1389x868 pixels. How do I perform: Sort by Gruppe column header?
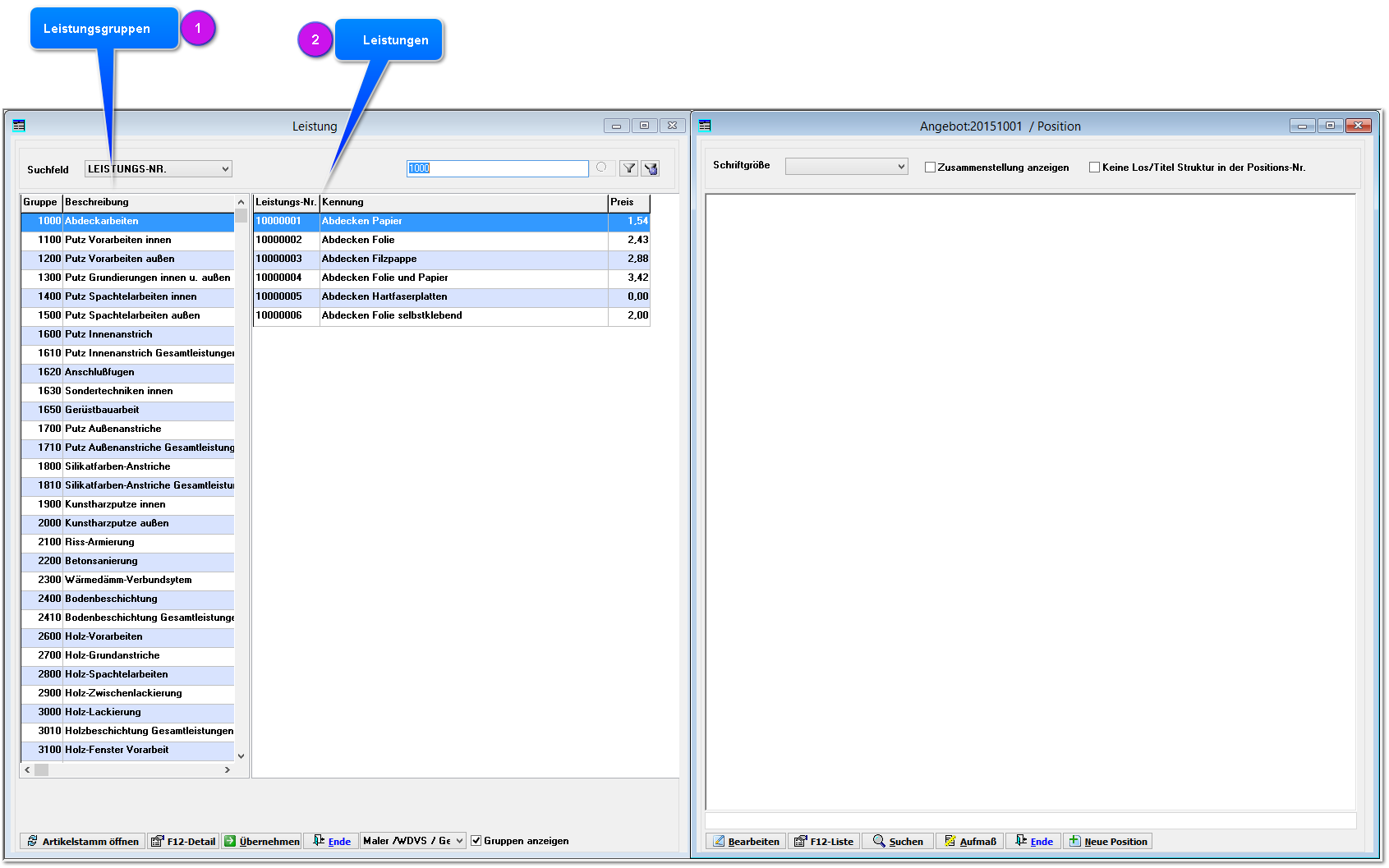pos(41,202)
